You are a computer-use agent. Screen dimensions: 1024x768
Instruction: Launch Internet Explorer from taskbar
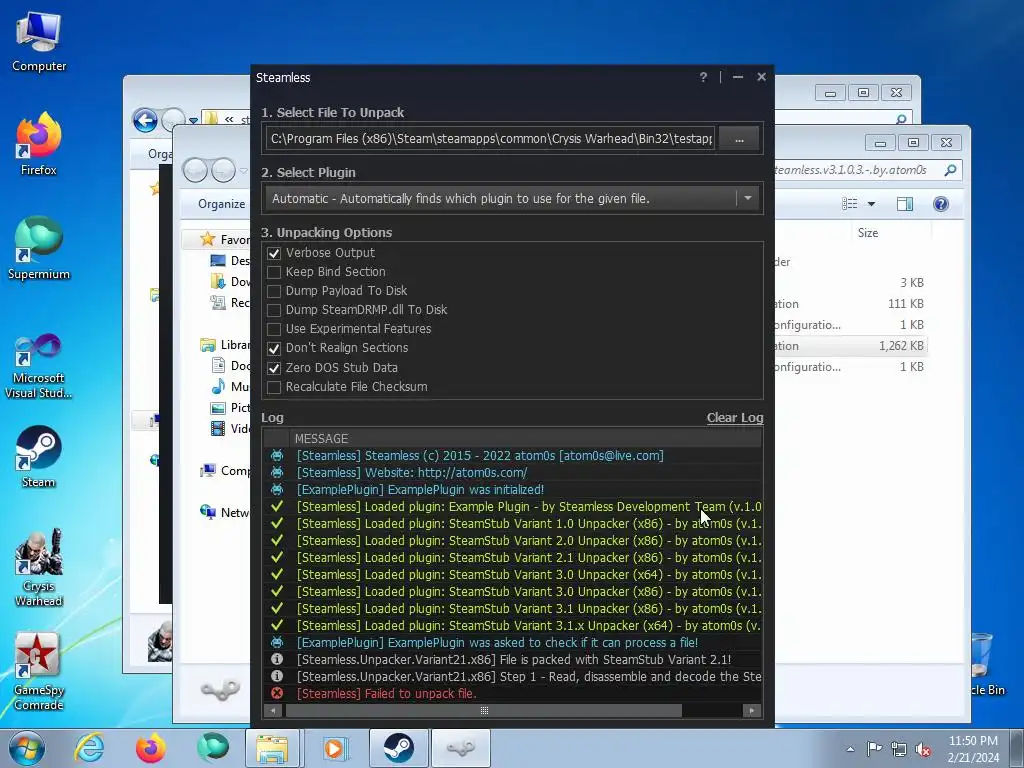point(89,748)
